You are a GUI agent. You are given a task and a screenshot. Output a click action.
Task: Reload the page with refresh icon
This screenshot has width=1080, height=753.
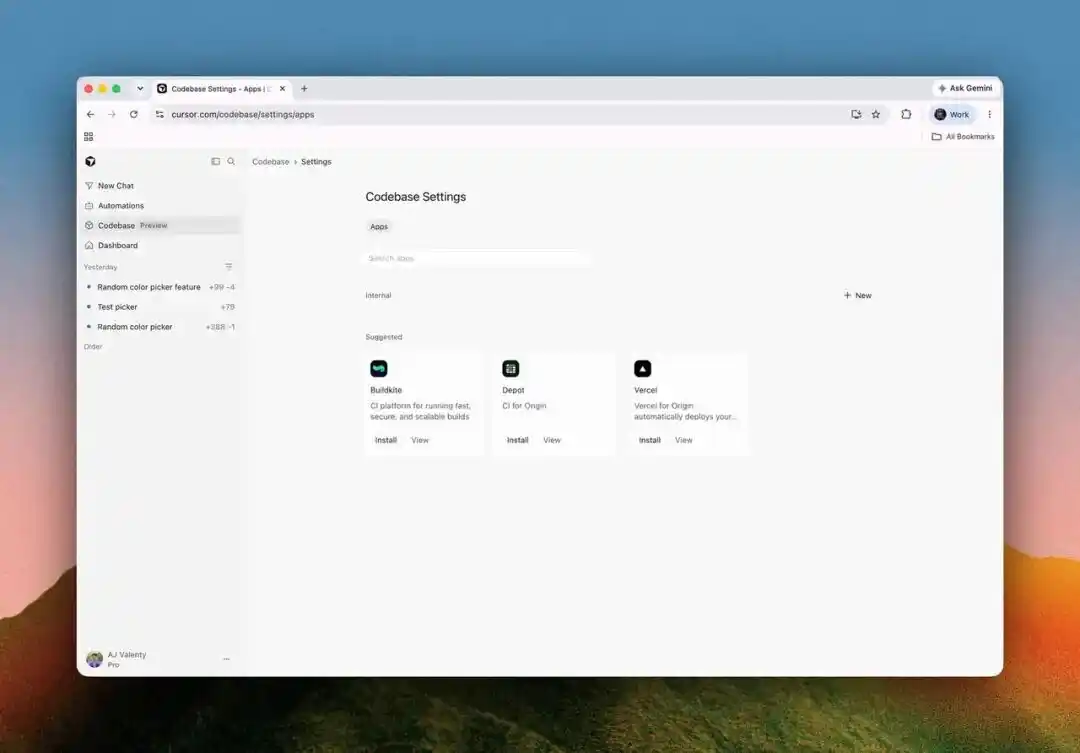[x=134, y=114]
